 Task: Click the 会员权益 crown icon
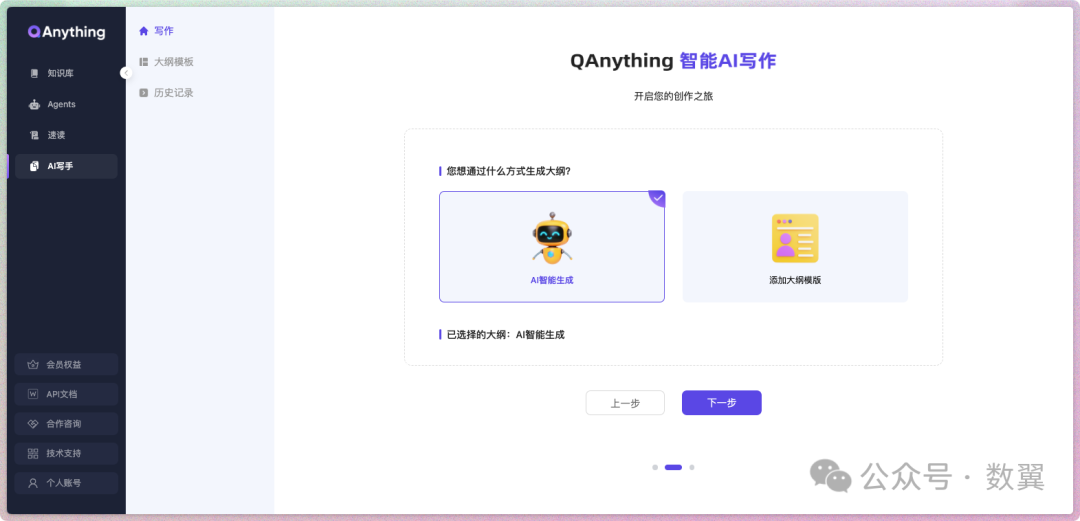coord(32,365)
